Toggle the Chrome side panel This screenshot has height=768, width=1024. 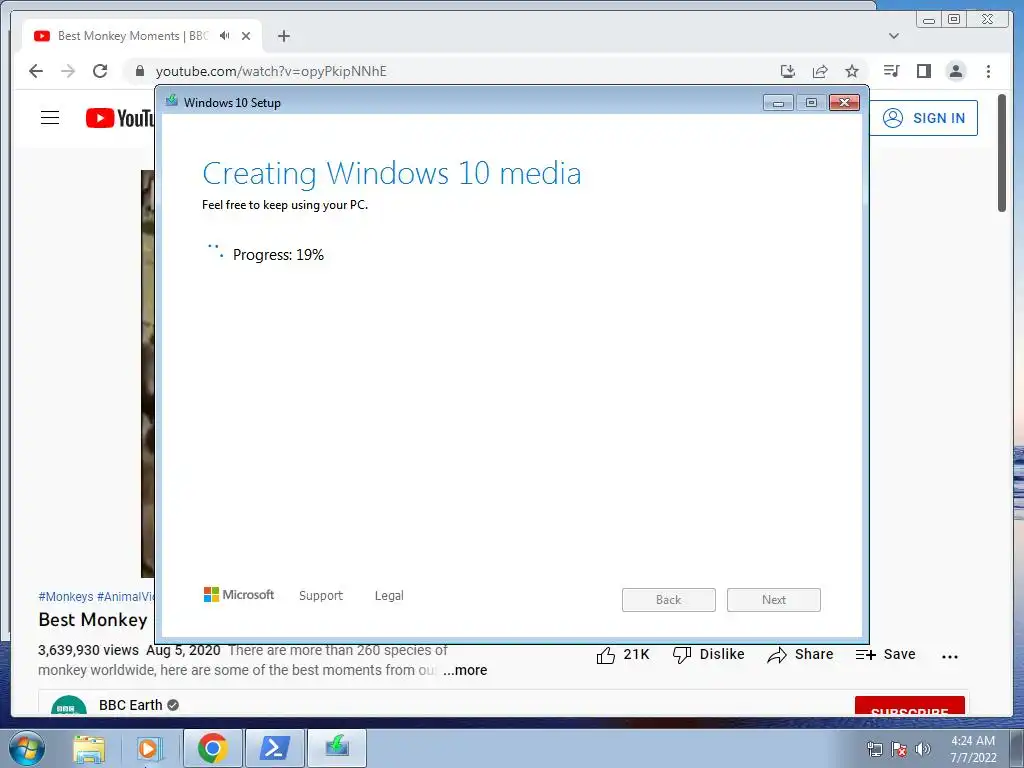point(923,71)
